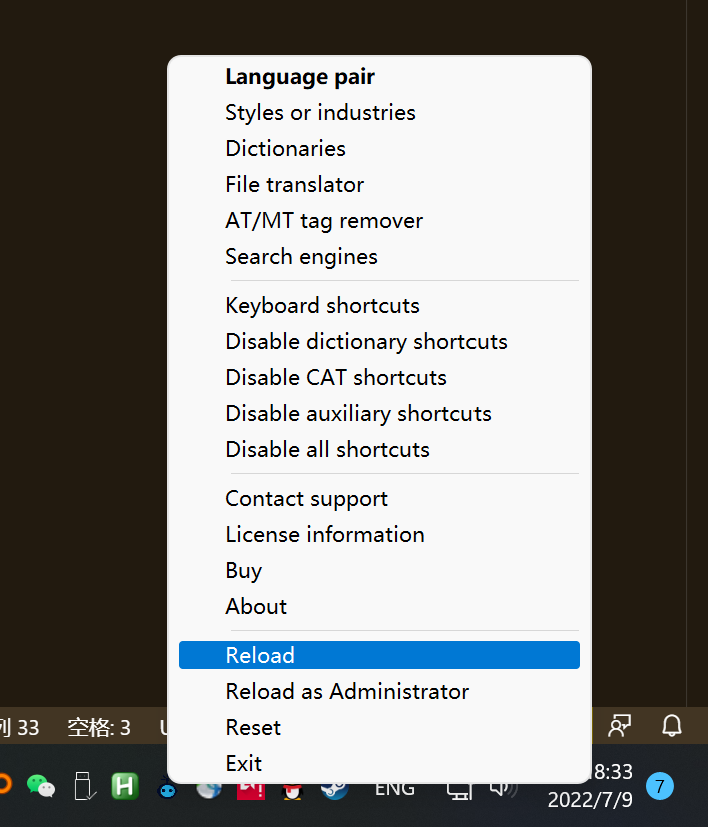
Task: Click the QQ penguin tray icon
Action: 292,792
